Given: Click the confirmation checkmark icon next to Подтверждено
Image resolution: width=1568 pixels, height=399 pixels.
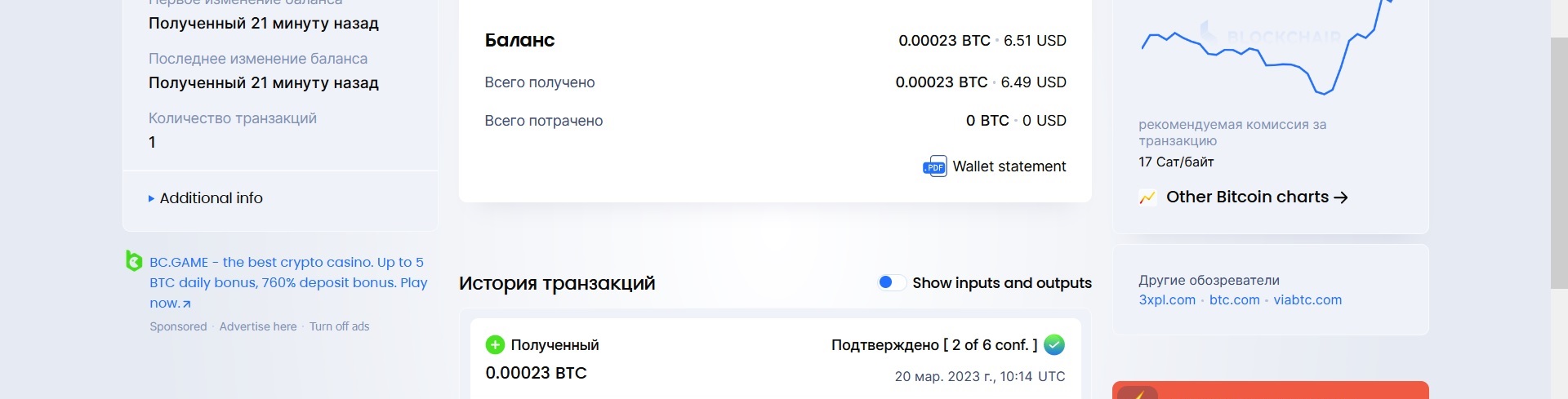Looking at the screenshot, I should pyautogui.click(x=1054, y=345).
